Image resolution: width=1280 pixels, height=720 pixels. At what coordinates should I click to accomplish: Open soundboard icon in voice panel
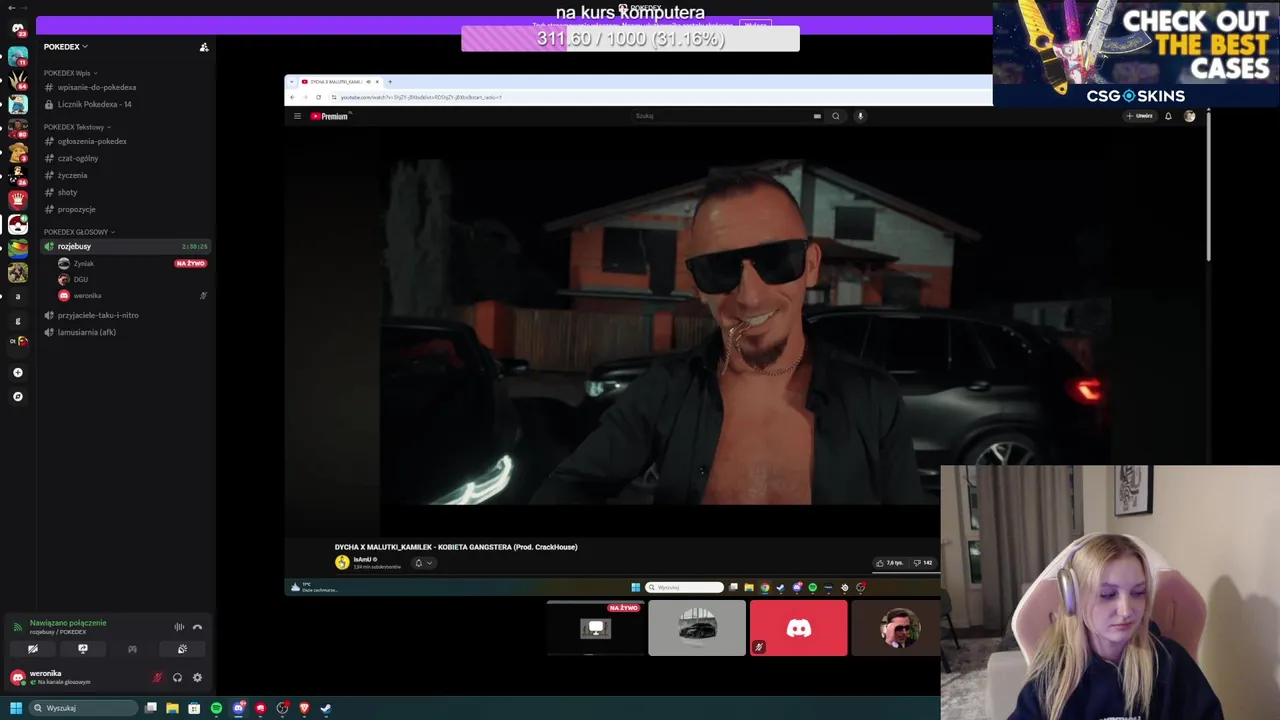click(x=182, y=649)
